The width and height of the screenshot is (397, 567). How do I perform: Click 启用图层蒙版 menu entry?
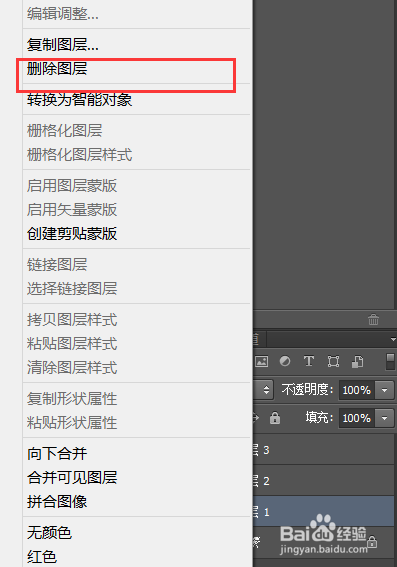point(72,186)
